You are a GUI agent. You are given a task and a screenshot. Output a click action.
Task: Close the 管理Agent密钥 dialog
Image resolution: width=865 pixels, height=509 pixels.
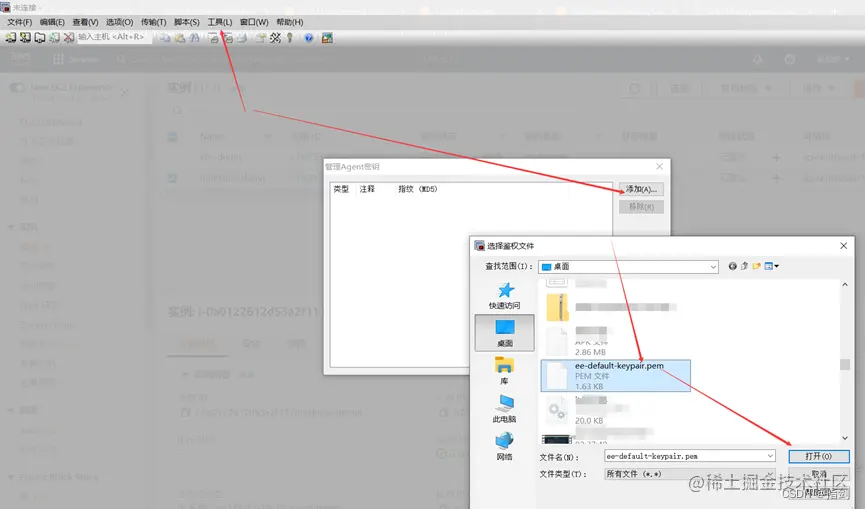[x=659, y=166]
